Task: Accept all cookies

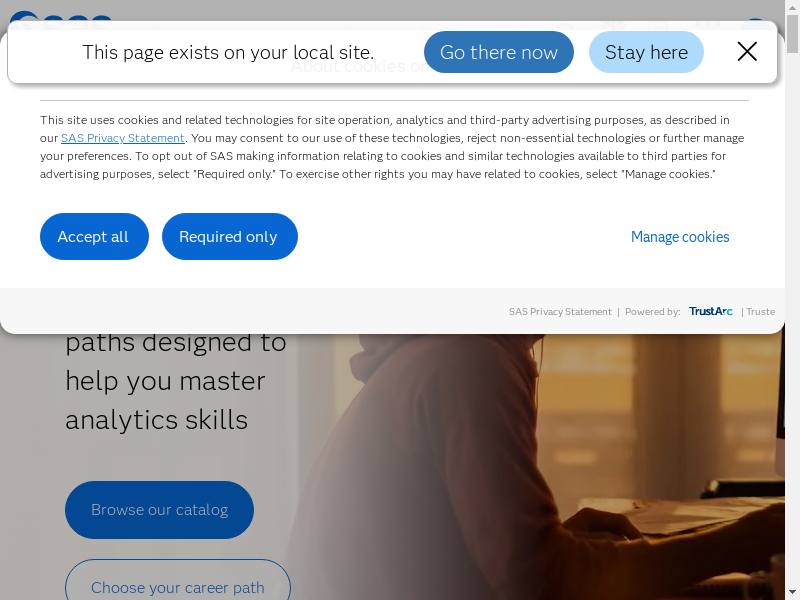Action: pyautogui.click(x=94, y=237)
